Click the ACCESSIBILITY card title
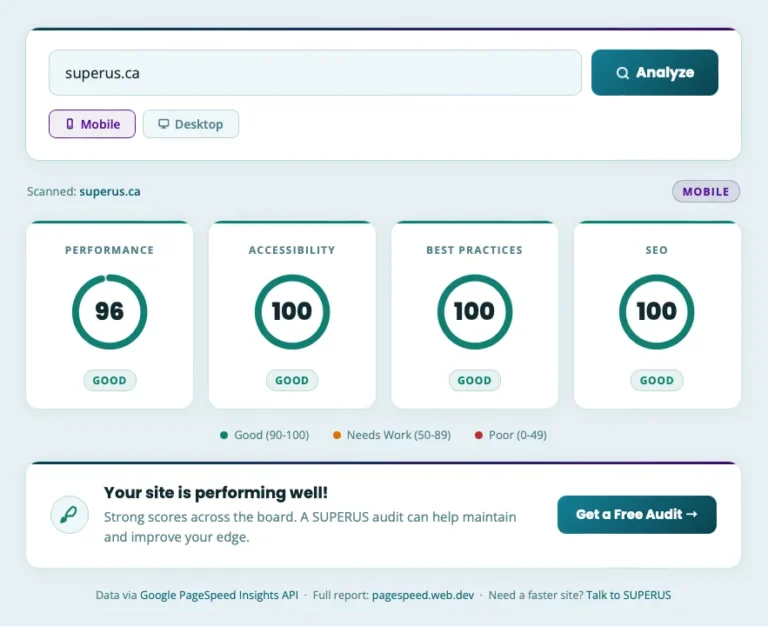The height and width of the screenshot is (626, 768). (x=292, y=250)
